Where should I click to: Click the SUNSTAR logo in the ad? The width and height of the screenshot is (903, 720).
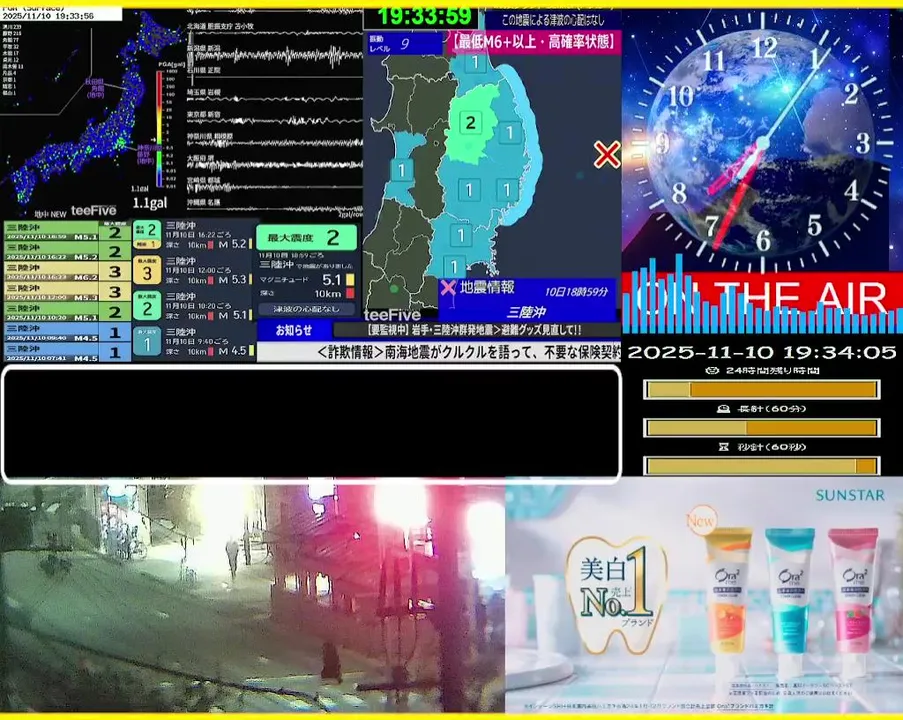849,495
